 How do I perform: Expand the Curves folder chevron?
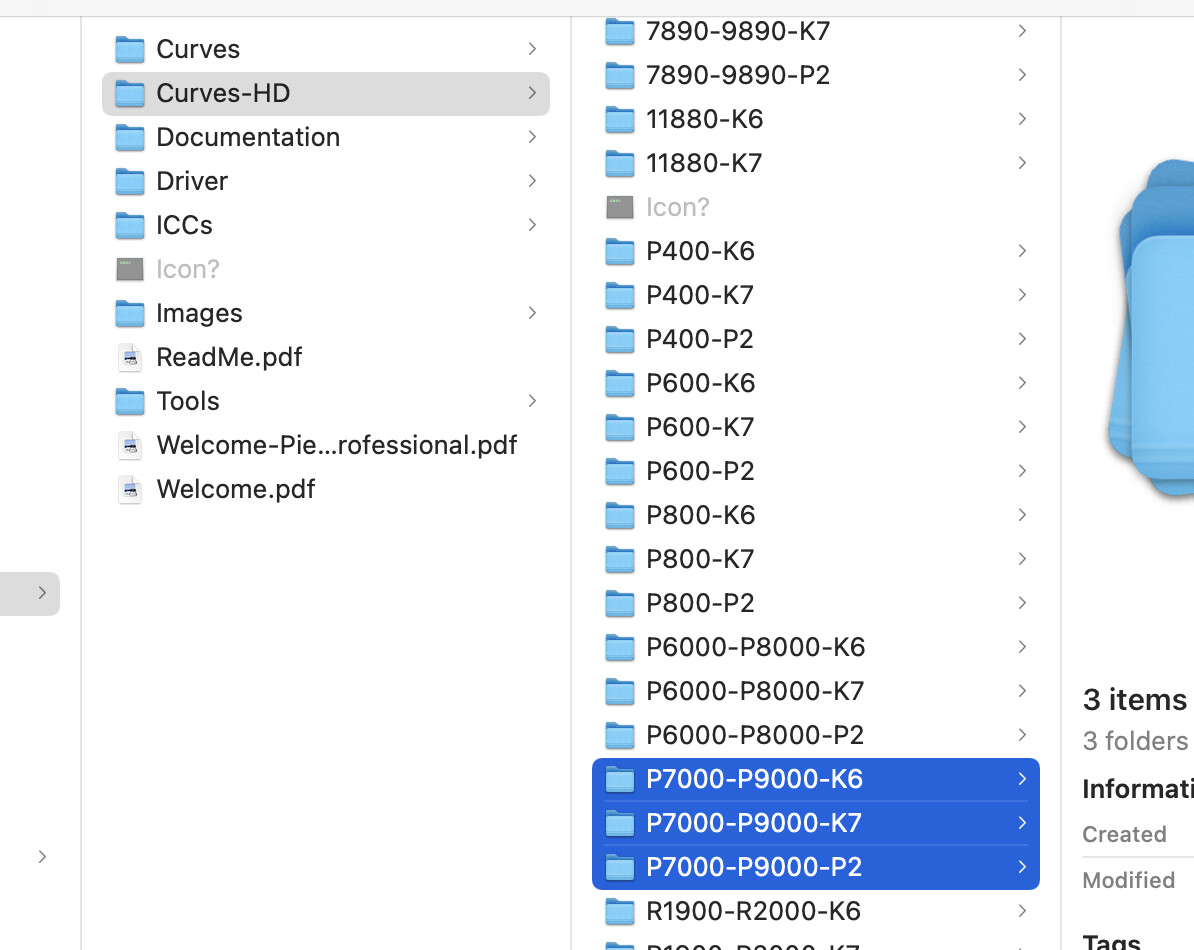[532, 49]
